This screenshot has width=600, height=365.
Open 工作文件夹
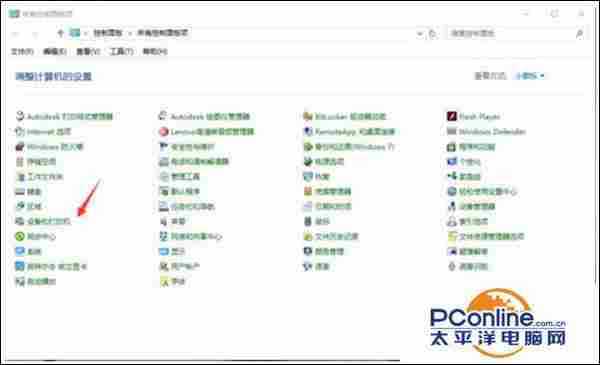click(x=39, y=177)
